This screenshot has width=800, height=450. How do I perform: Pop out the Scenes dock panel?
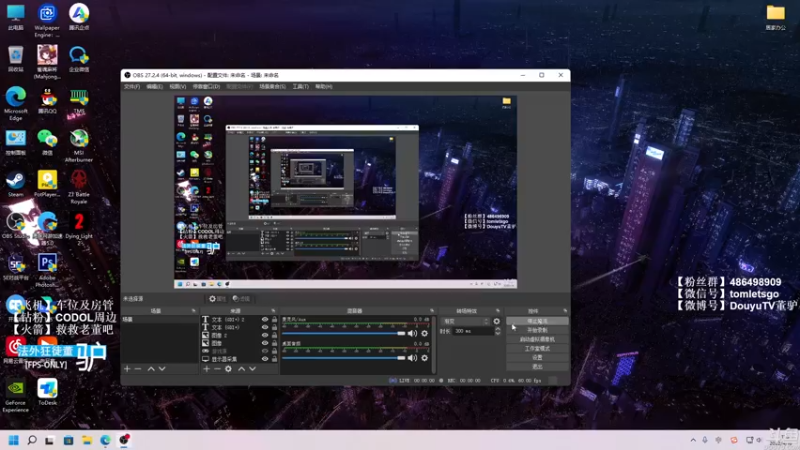[x=193, y=311]
